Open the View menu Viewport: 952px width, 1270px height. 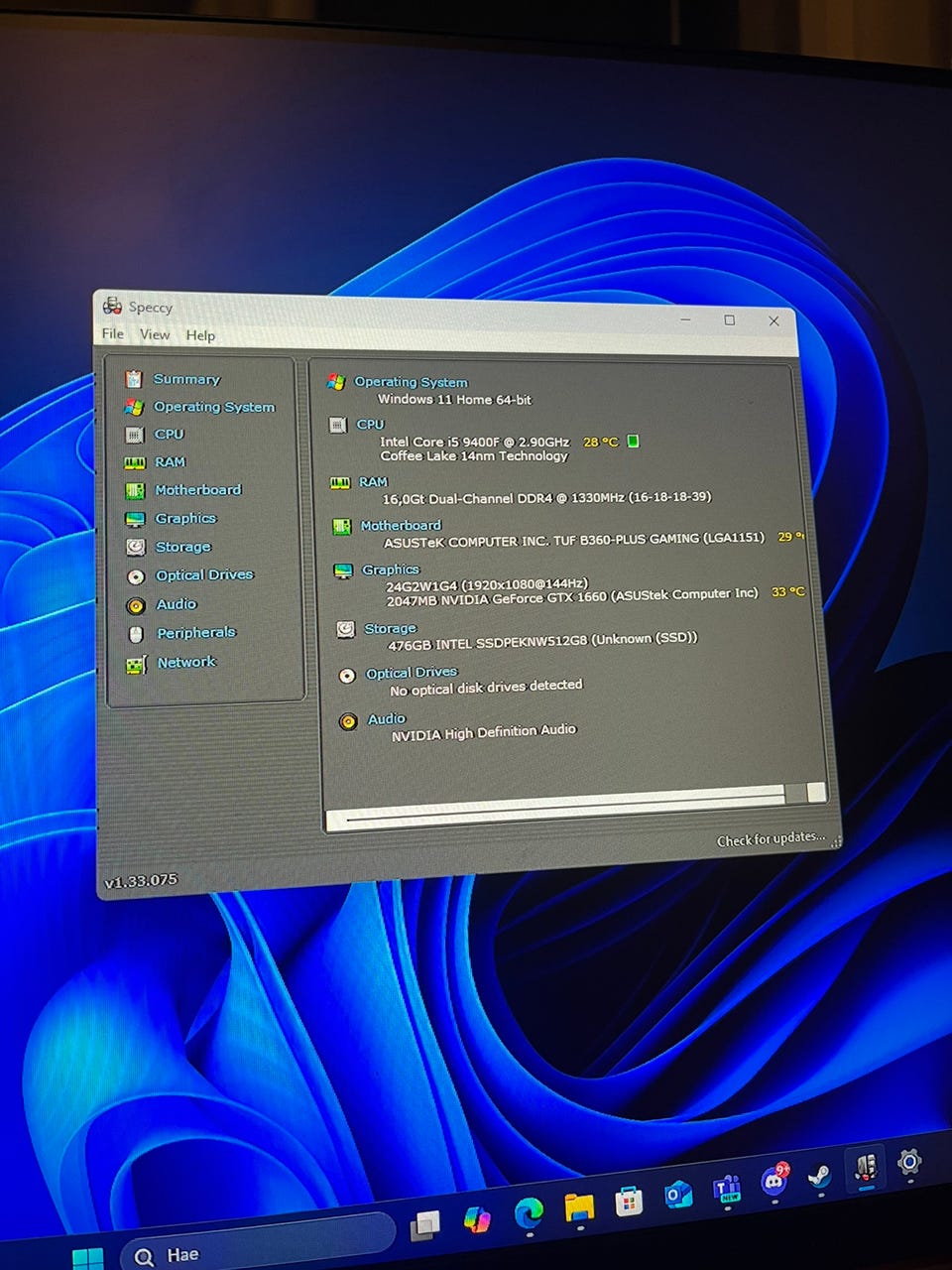155,334
